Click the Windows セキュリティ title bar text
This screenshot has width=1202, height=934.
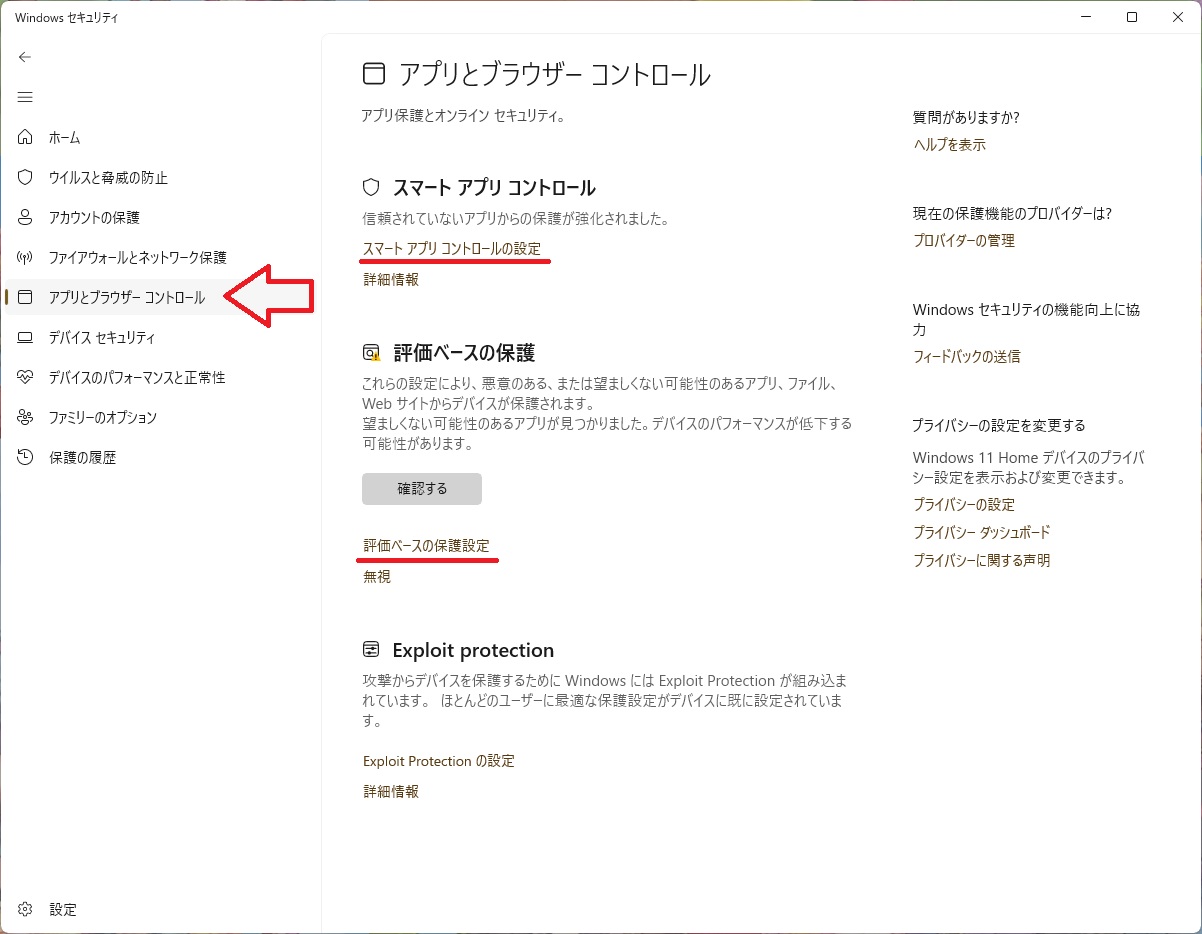67,17
